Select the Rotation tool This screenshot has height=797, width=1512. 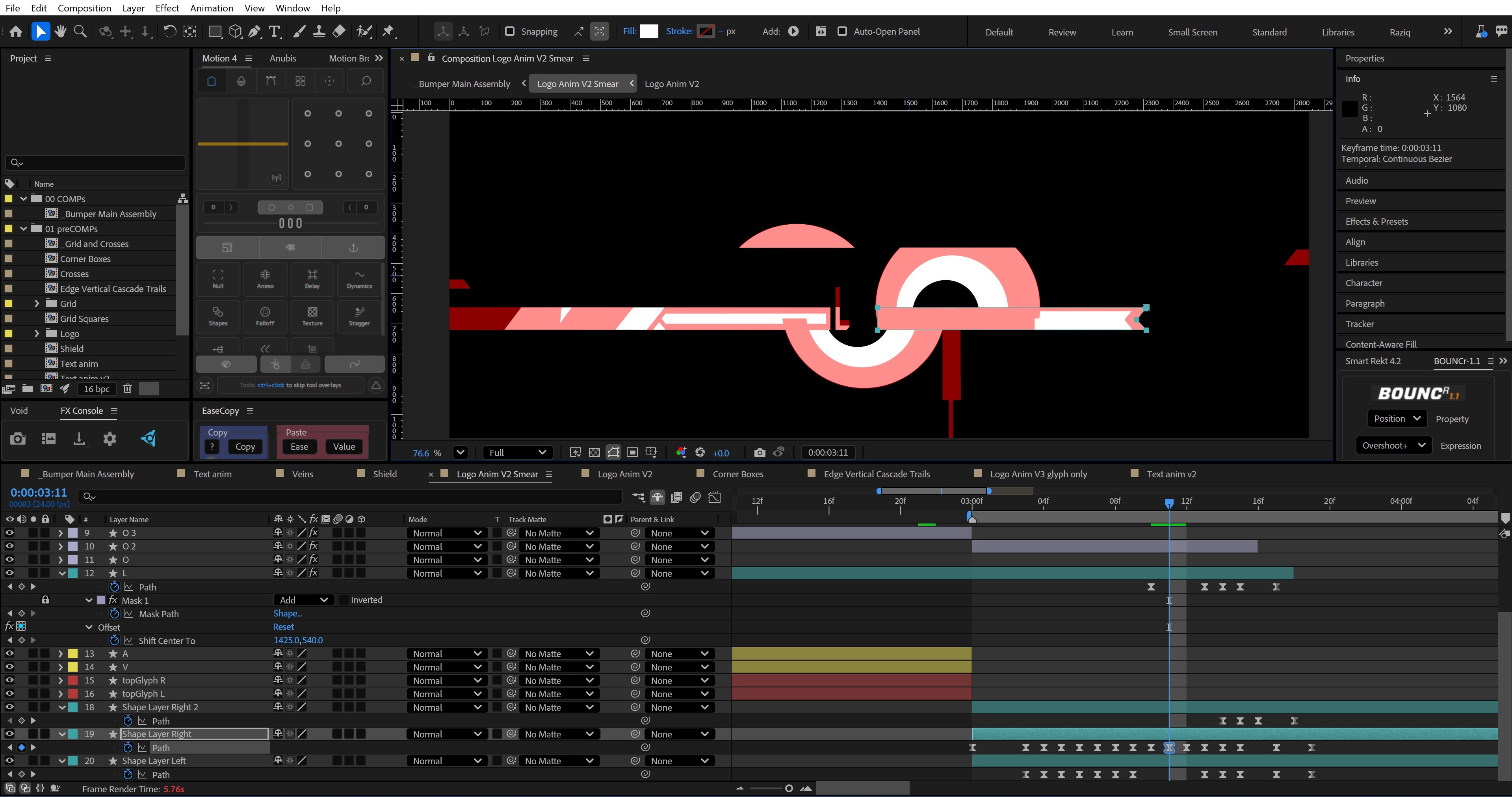point(170,31)
